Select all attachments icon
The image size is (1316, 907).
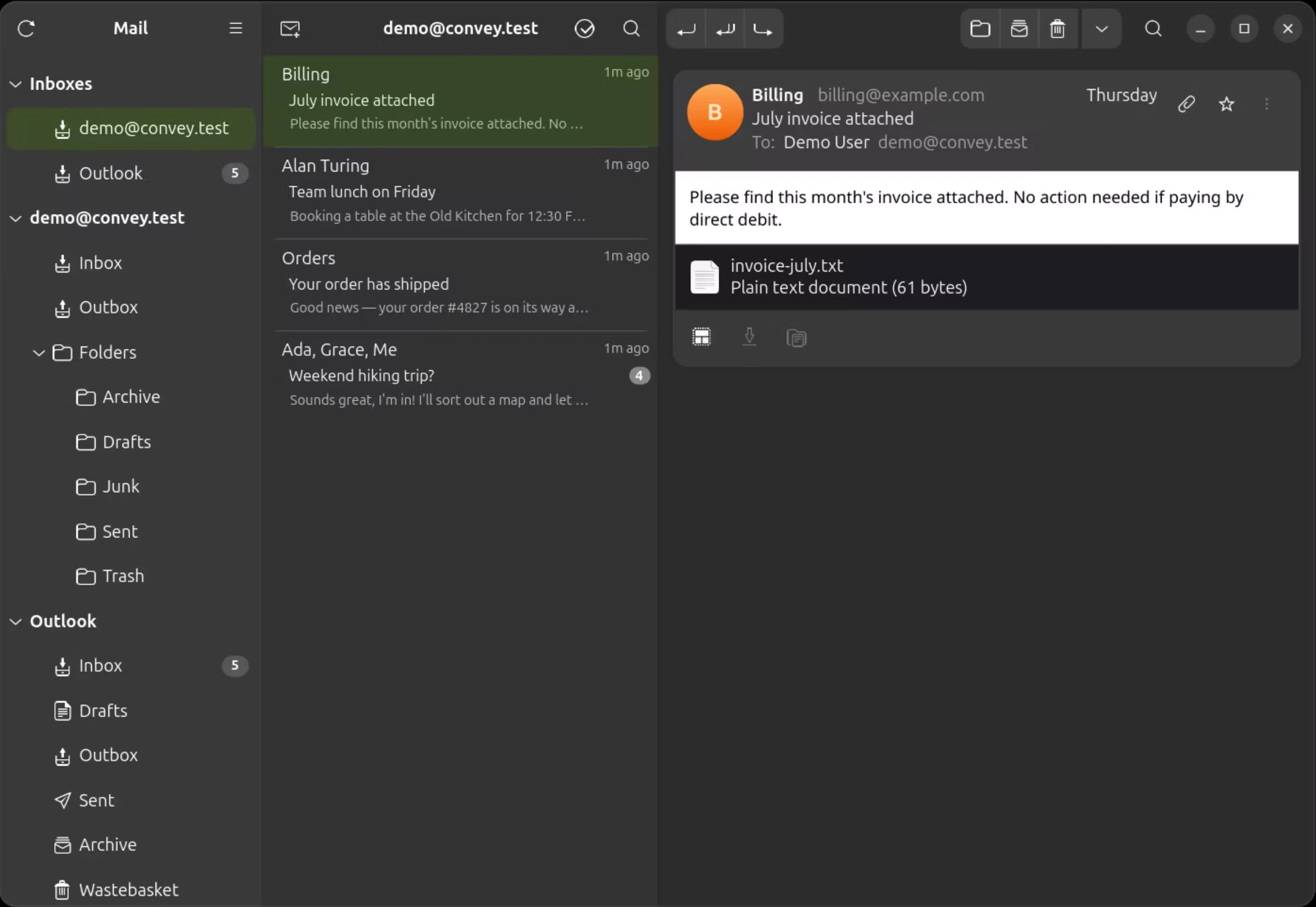702,337
